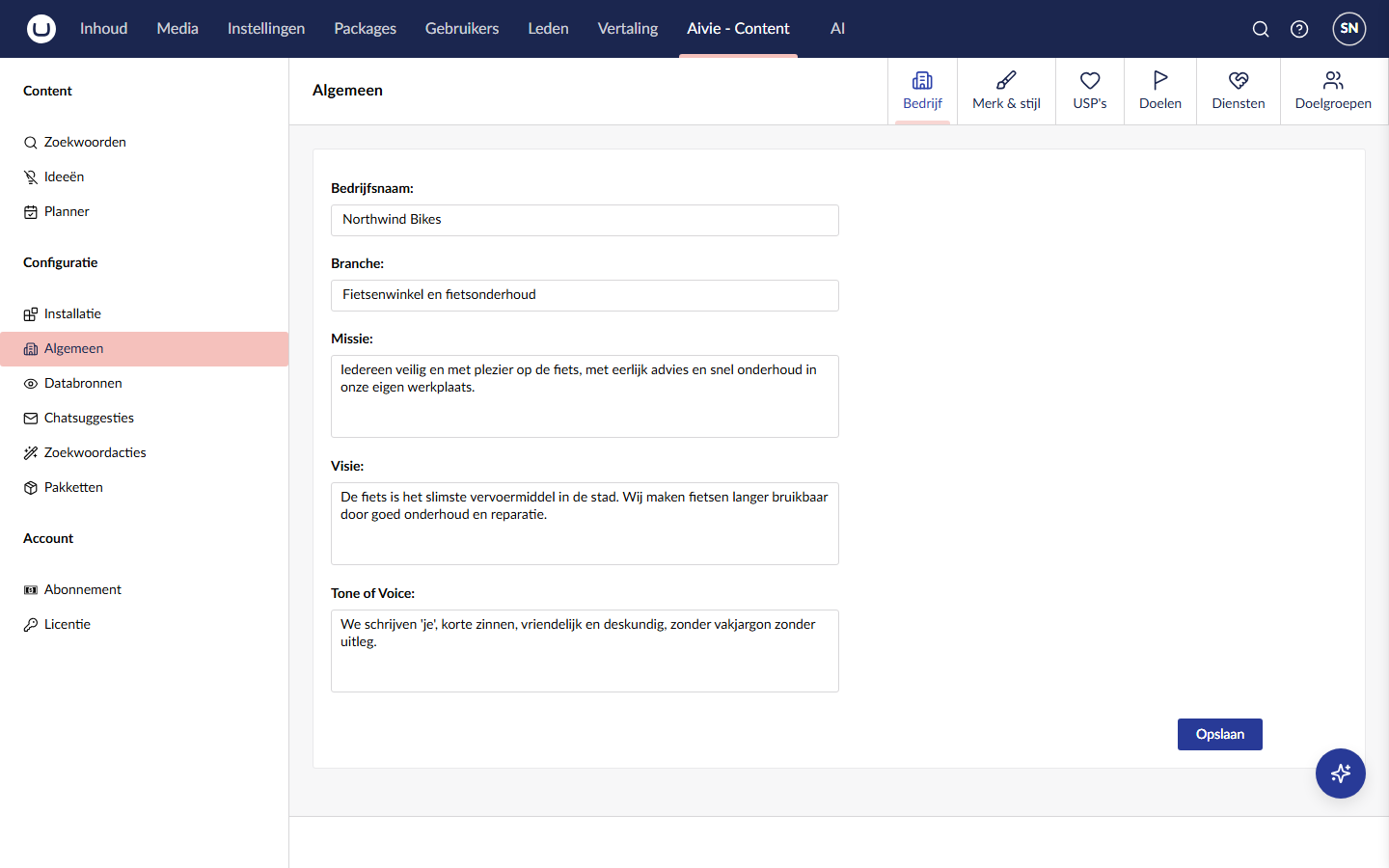Click the Algemeen building icon in sidebar

tap(31, 349)
